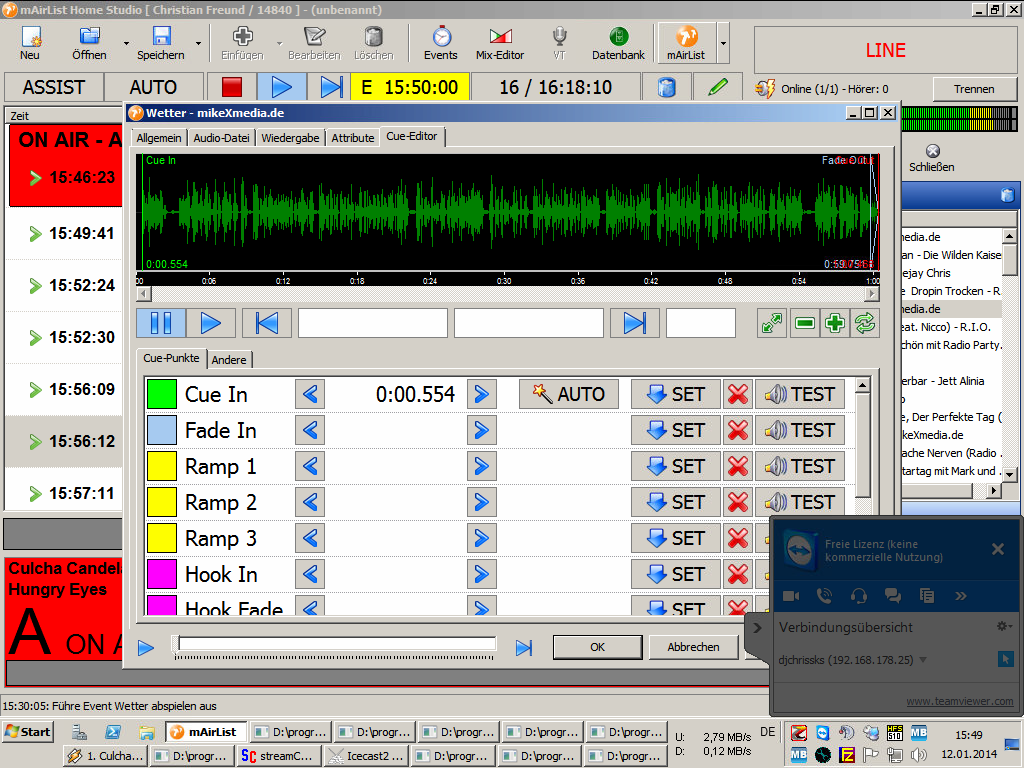The height and width of the screenshot is (768, 1024).
Task: Click the OK button
Action: pyautogui.click(x=598, y=647)
